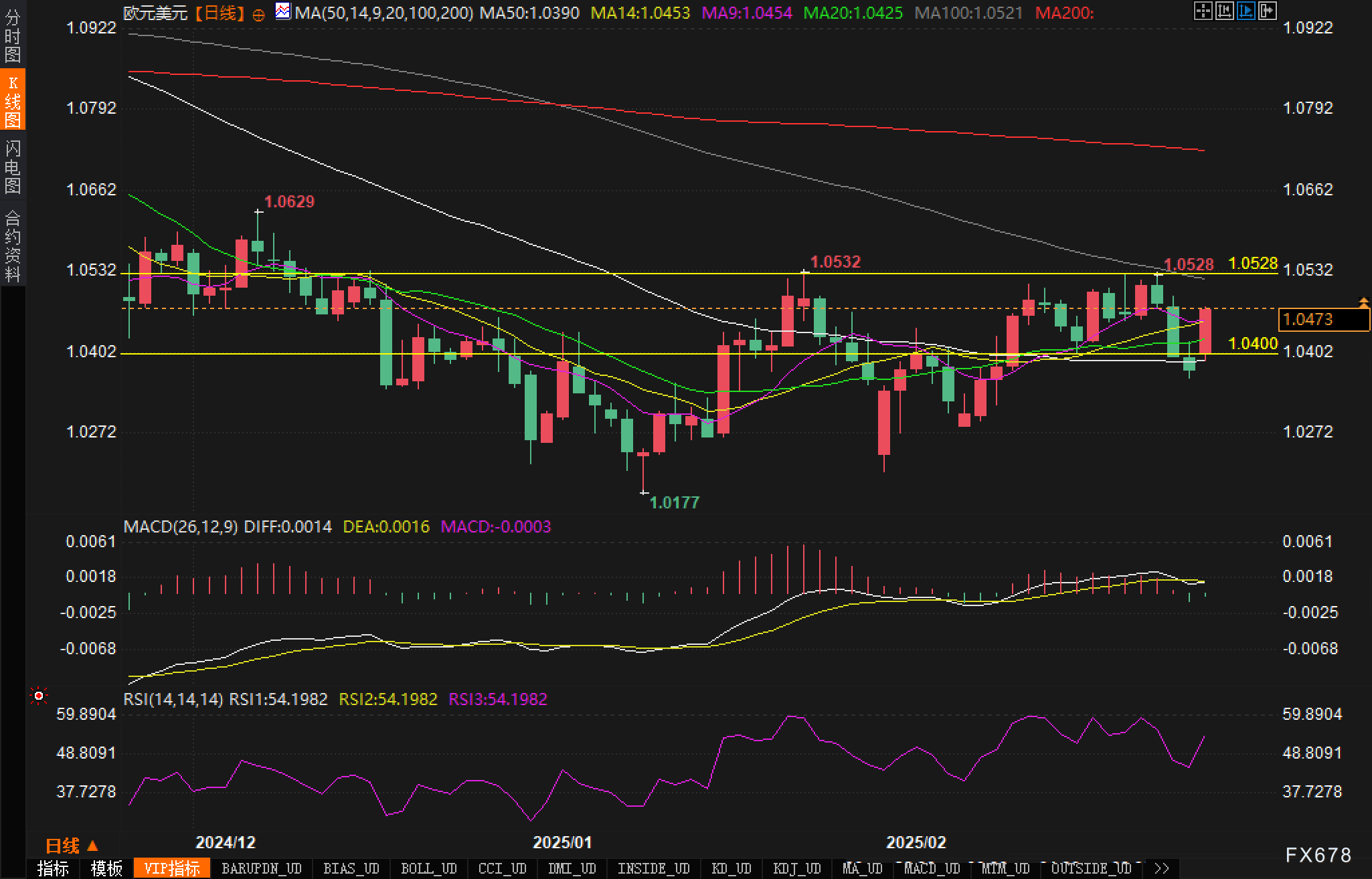This screenshot has height=879, width=1372.
Task: Open the 闪电图 sidebar view
Action: (12, 167)
